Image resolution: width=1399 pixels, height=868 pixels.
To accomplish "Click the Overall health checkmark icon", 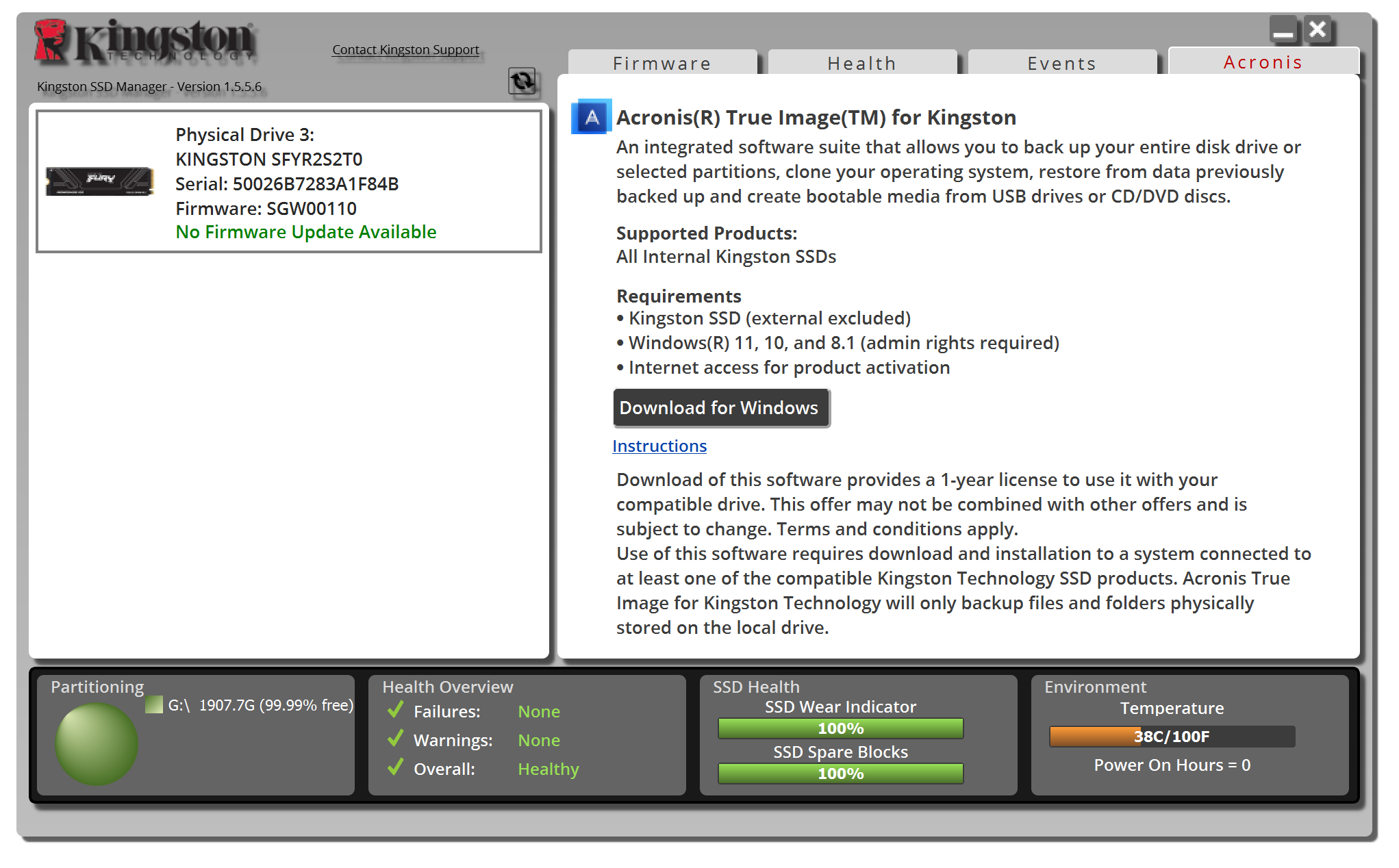I will point(395,768).
